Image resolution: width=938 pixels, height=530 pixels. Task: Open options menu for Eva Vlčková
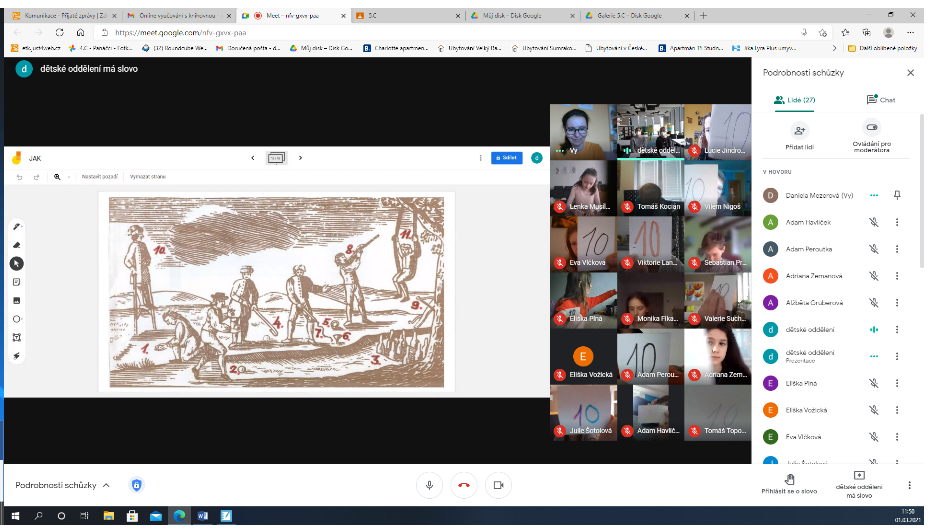[897, 437]
